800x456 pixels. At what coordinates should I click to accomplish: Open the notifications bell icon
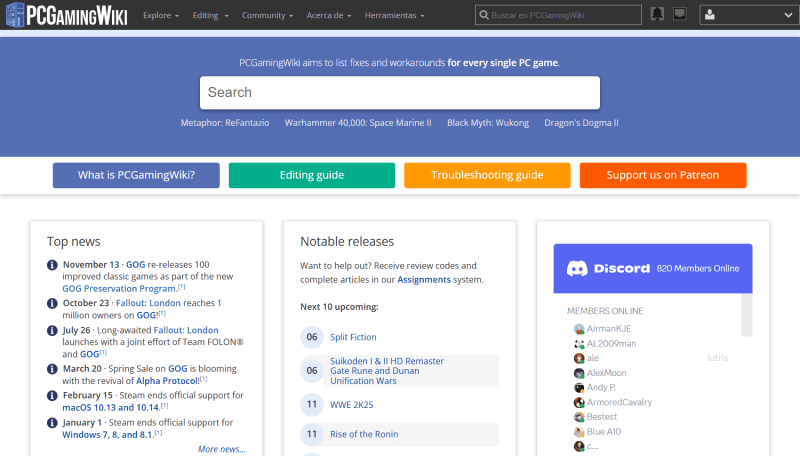[657, 15]
